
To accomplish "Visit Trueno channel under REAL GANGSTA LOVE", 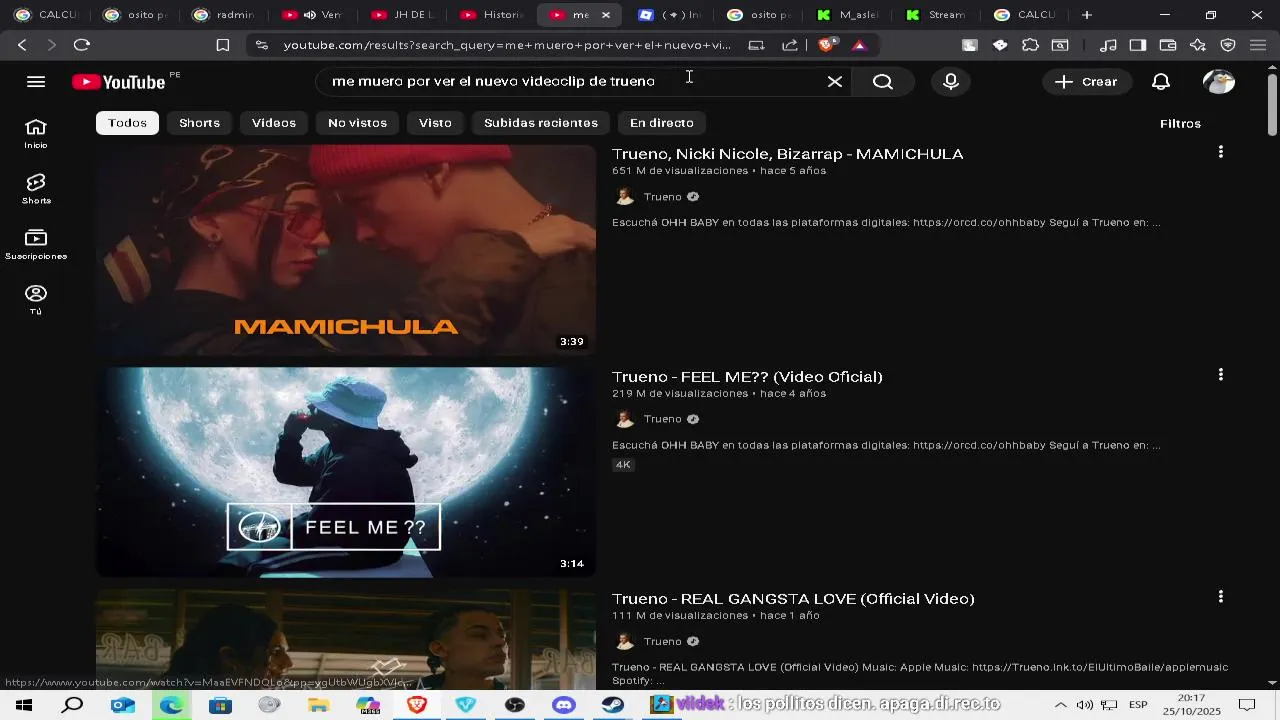I will tap(662, 641).
